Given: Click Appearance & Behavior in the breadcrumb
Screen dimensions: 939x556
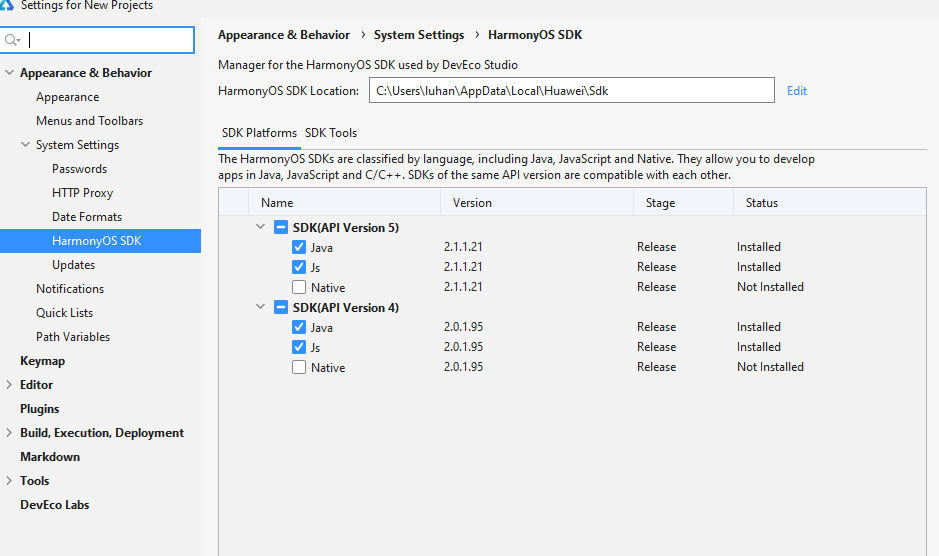Looking at the screenshot, I should coord(284,35).
